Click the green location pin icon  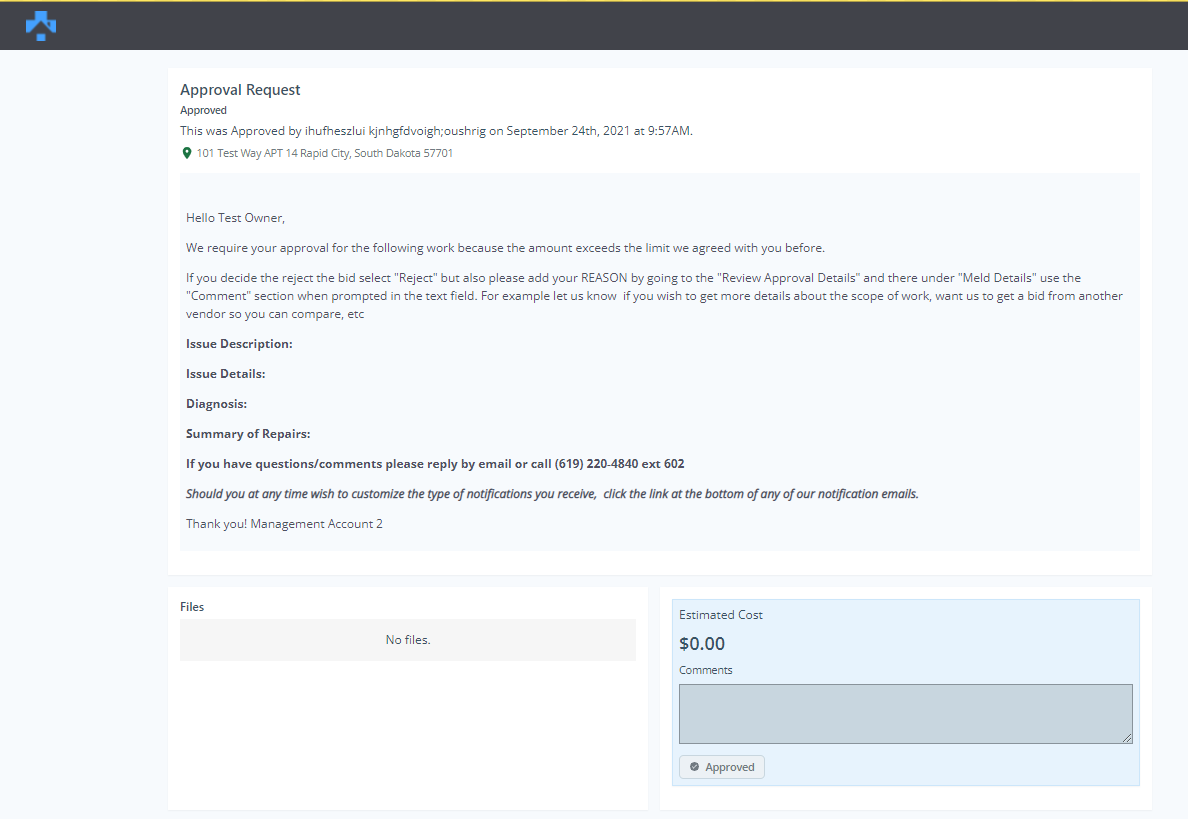[x=186, y=153]
